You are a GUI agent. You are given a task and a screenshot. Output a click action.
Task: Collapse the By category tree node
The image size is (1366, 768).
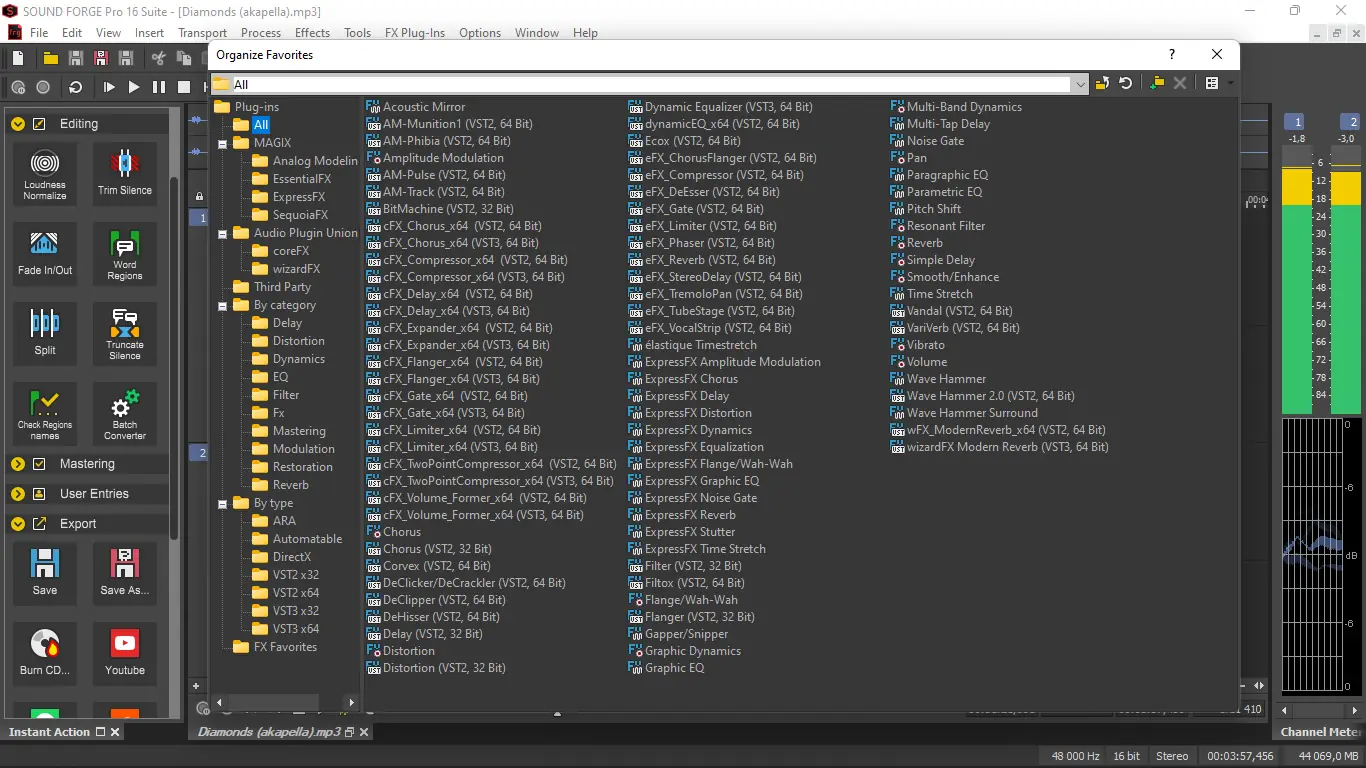point(222,306)
